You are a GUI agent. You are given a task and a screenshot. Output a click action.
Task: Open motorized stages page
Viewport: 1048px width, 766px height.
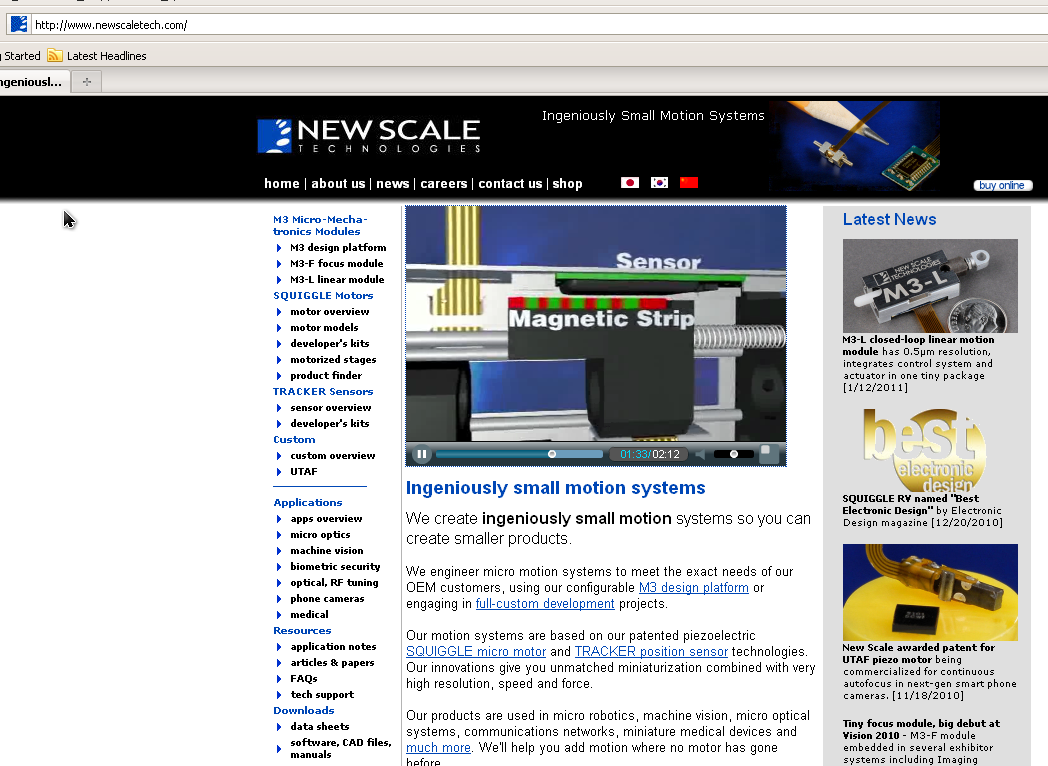333,360
